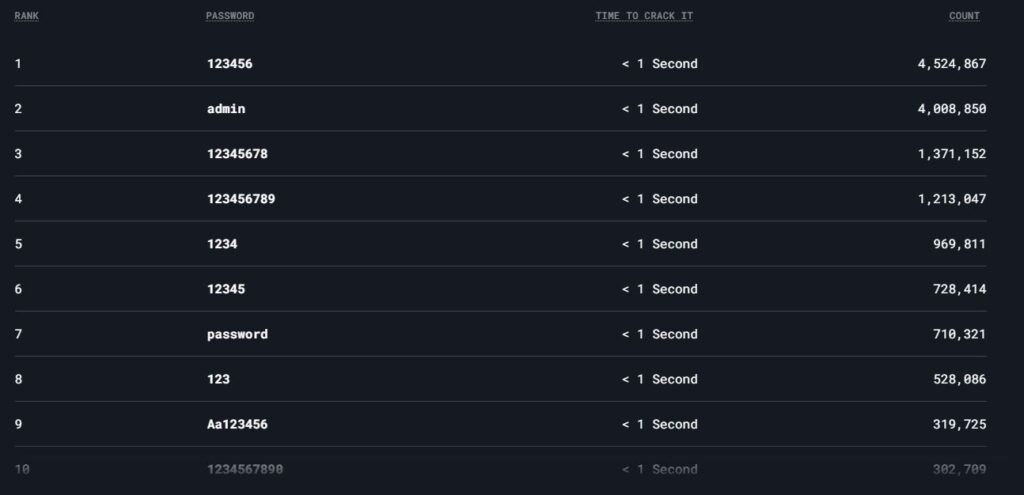Click the RANK column header
1024x495 pixels.
click(27, 16)
